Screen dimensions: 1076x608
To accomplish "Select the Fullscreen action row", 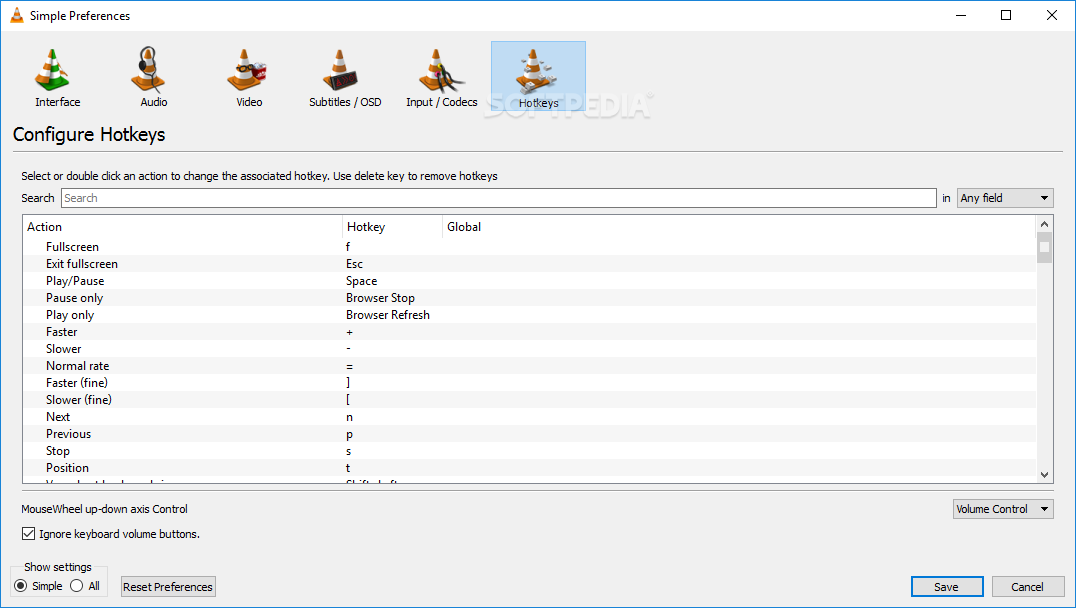I will (529, 247).
